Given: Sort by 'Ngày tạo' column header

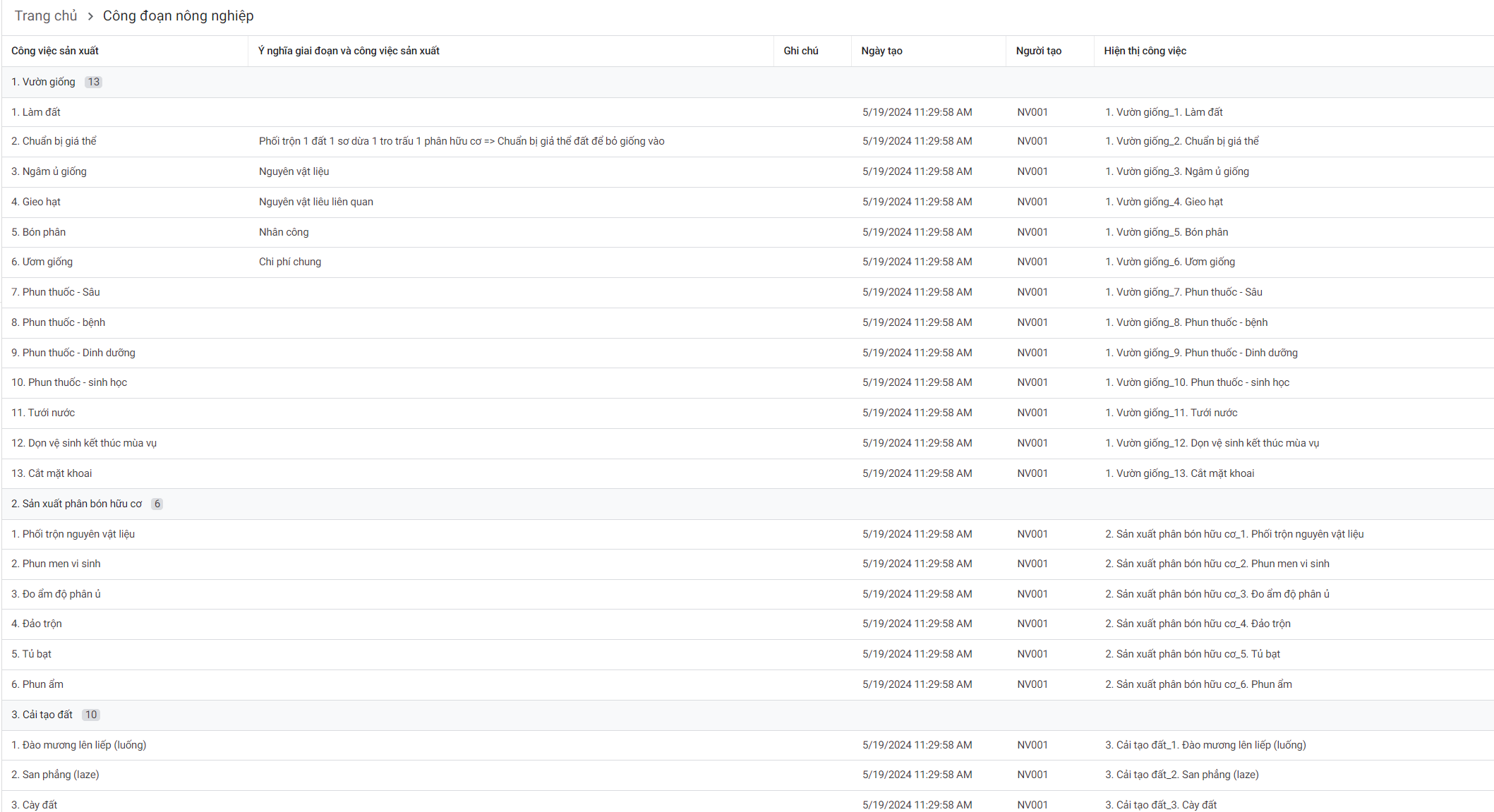Looking at the screenshot, I should (881, 51).
